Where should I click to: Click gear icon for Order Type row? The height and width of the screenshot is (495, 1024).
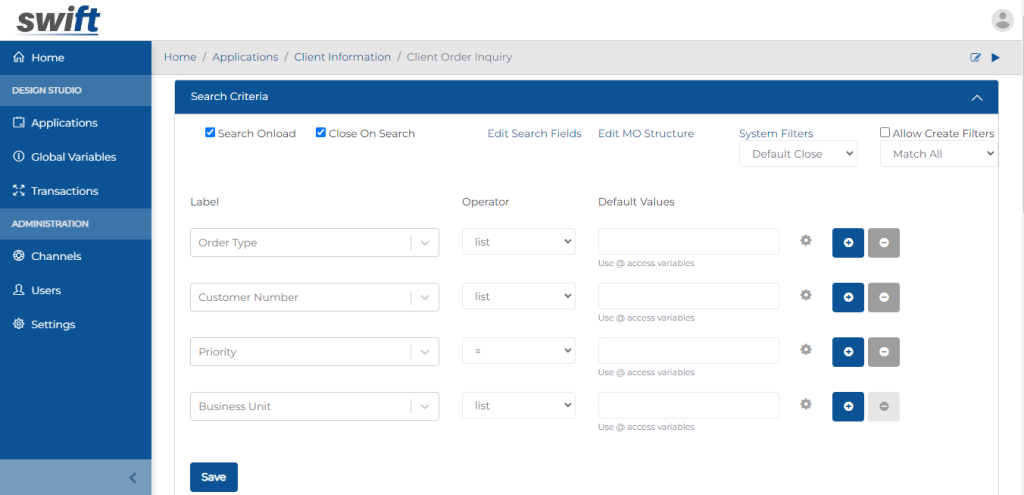coord(806,241)
